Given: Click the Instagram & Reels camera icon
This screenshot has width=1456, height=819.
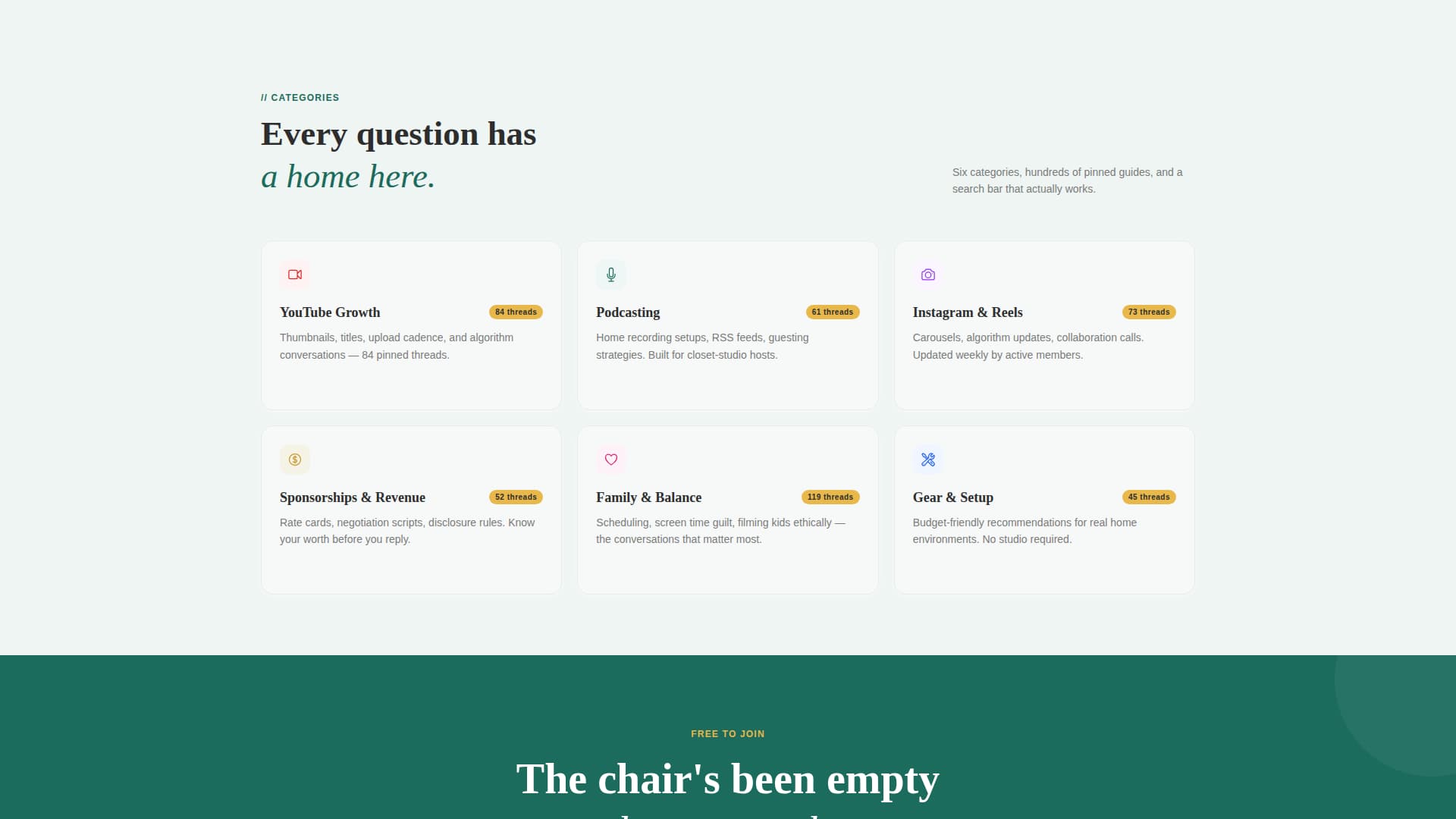Looking at the screenshot, I should pyautogui.click(x=928, y=275).
